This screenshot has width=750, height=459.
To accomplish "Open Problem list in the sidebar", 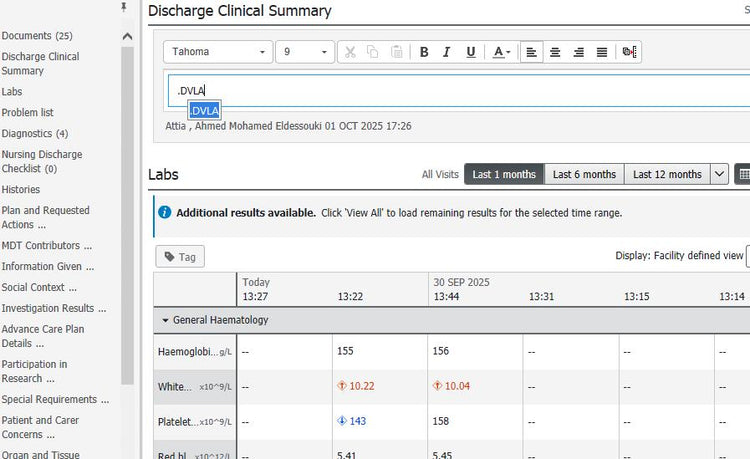I will (x=28, y=113).
